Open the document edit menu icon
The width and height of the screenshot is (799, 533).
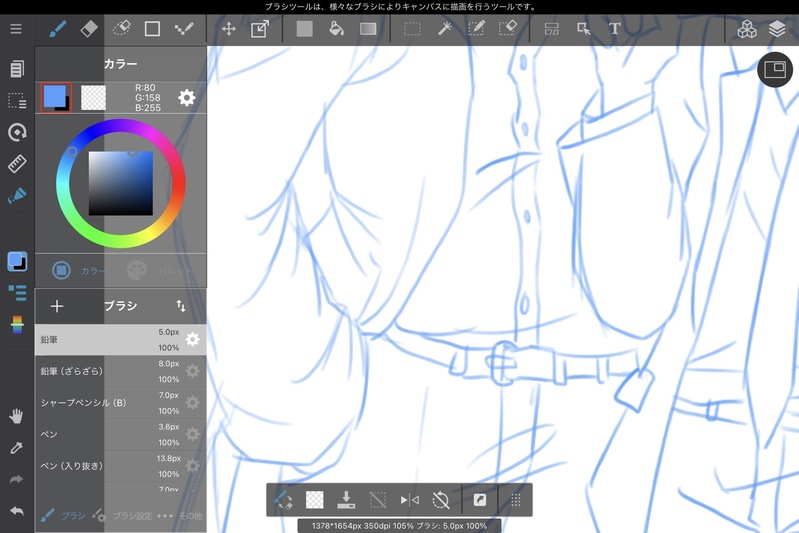pos(17,69)
